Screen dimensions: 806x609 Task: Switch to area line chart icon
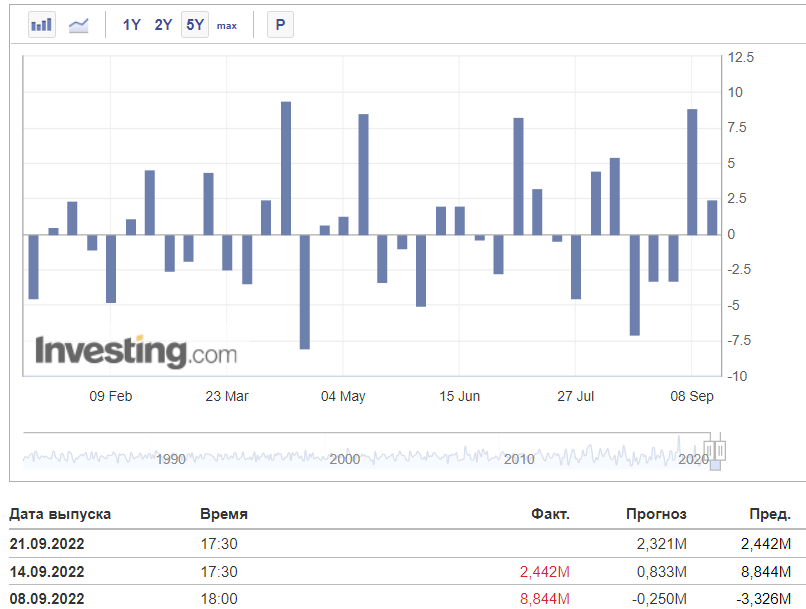pos(79,25)
